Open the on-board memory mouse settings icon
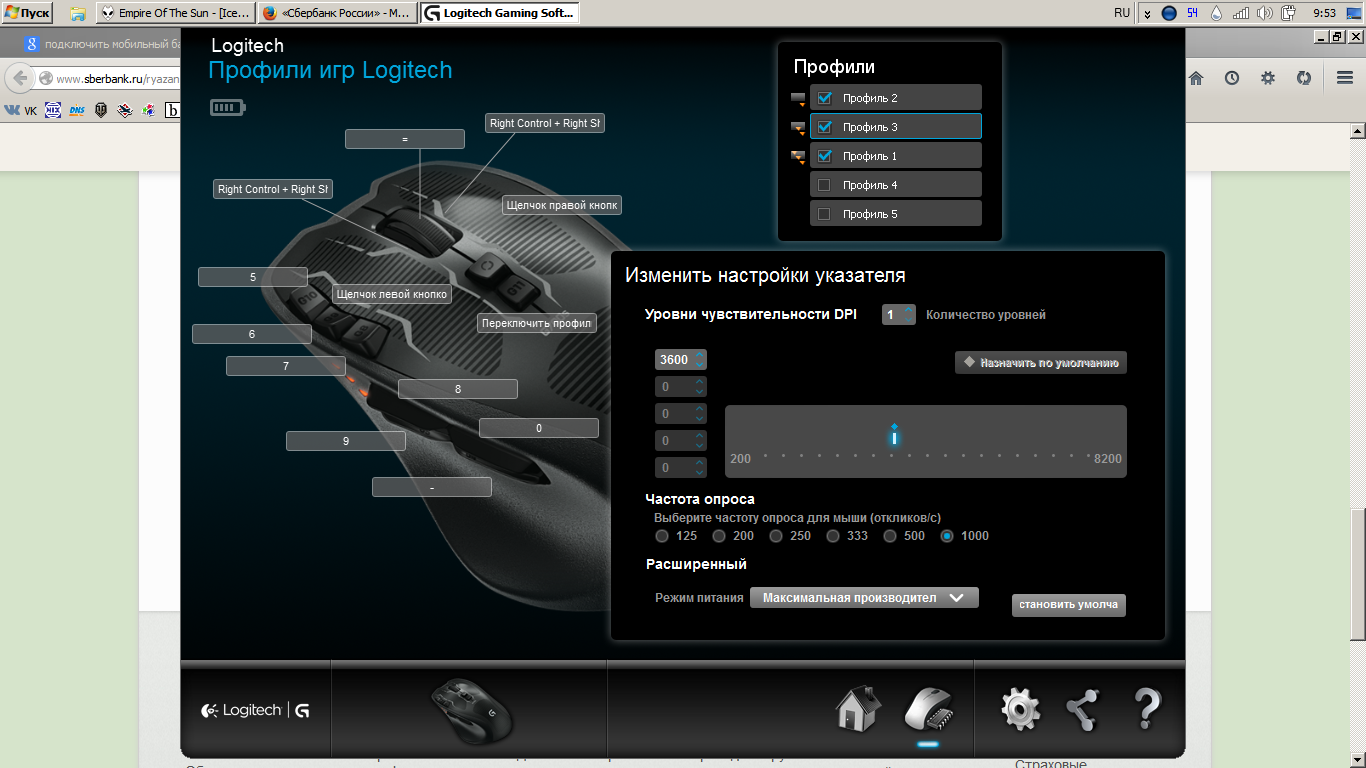This screenshot has height=768, width=1366. click(928, 711)
